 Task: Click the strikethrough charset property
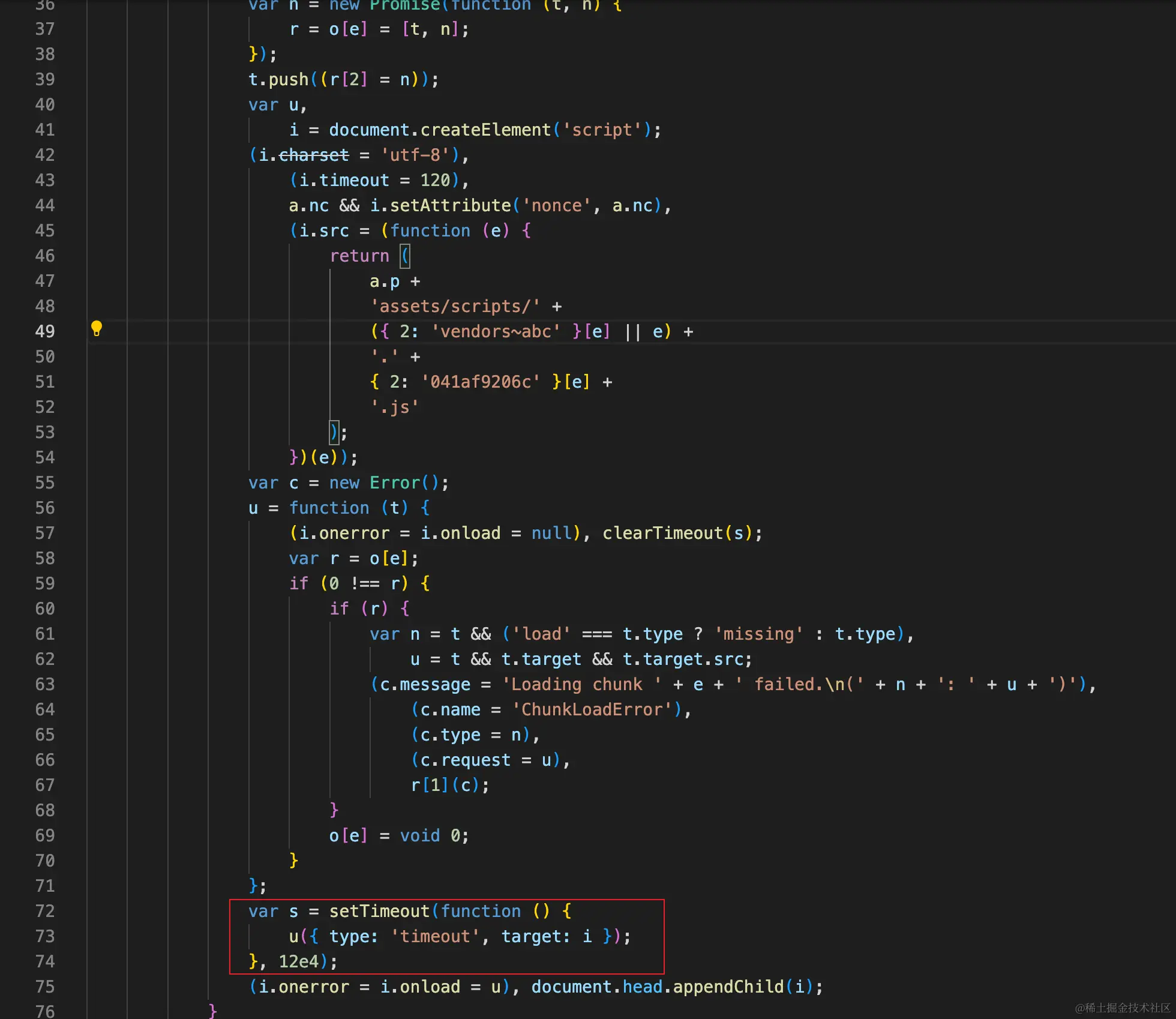[314, 155]
